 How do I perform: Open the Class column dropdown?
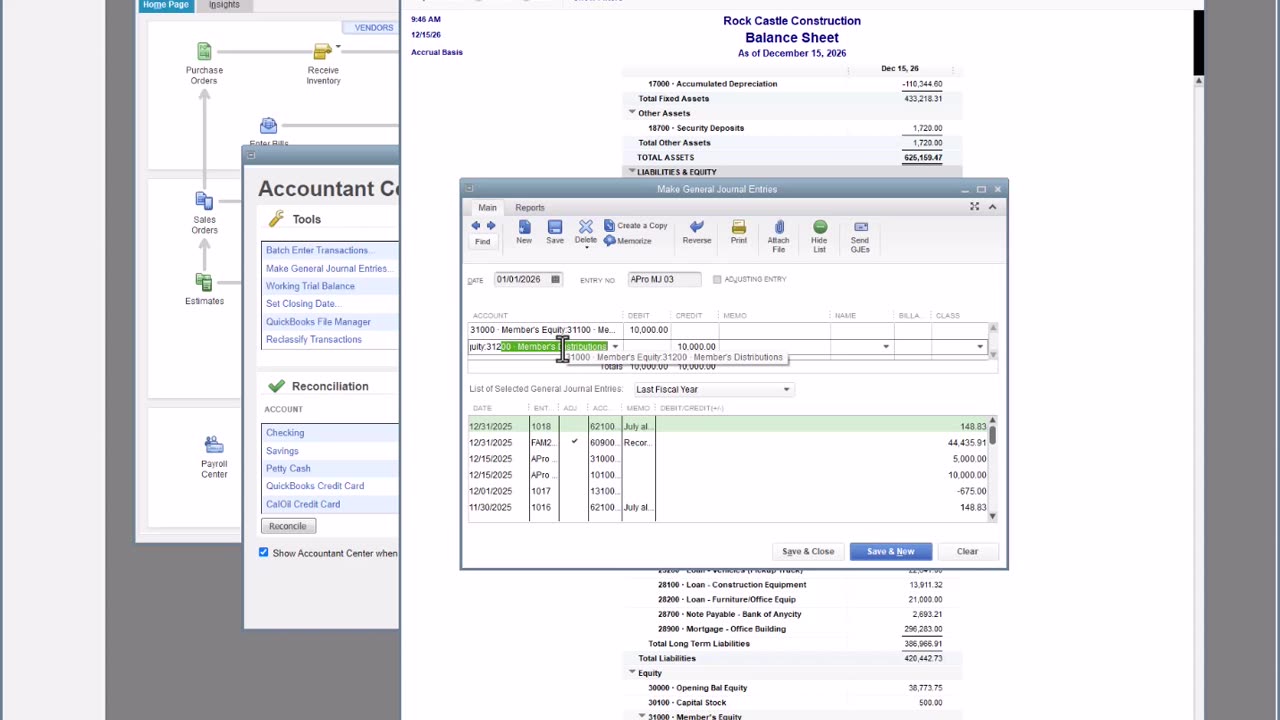click(x=979, y=347)
